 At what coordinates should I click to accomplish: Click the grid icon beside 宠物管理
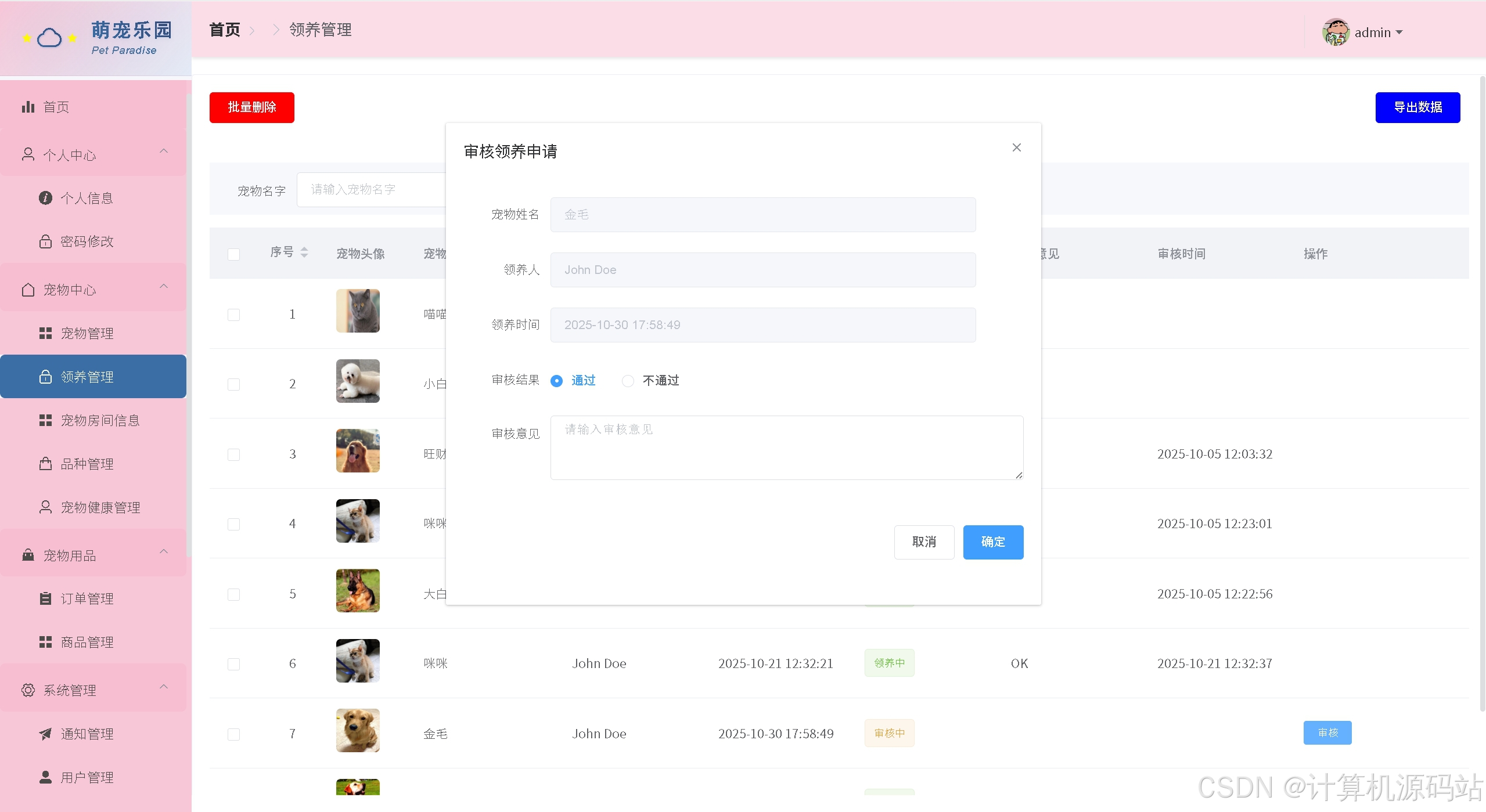[x=45, y=333]
